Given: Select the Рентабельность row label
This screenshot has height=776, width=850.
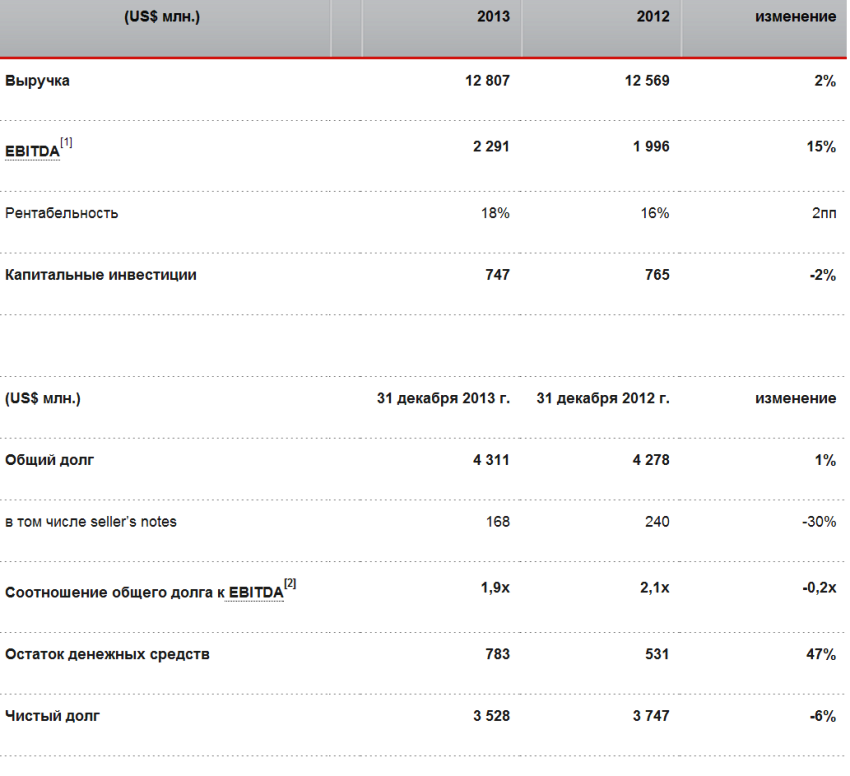Looking at the screenshot, I should 62,213.
